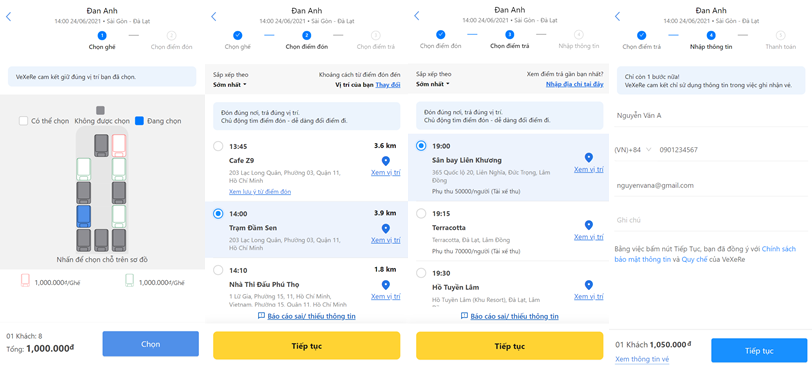812x367 pixels.
Task: Click the Ghi chú note field
Action: pos(710,220)
